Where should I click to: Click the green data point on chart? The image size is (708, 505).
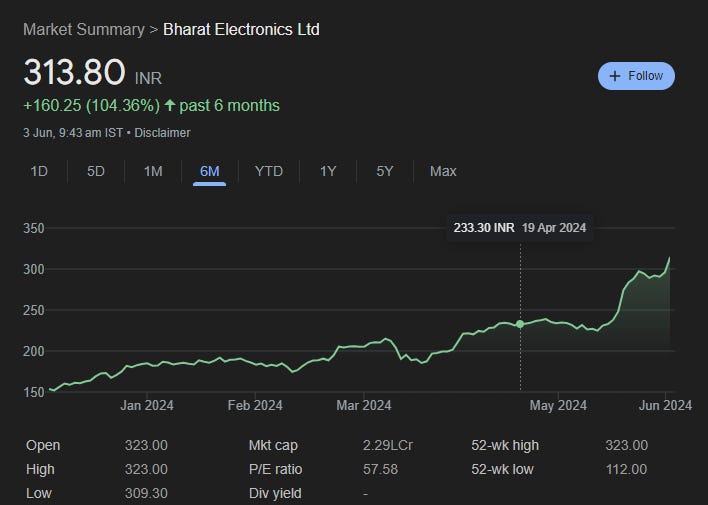pos(520,324)
